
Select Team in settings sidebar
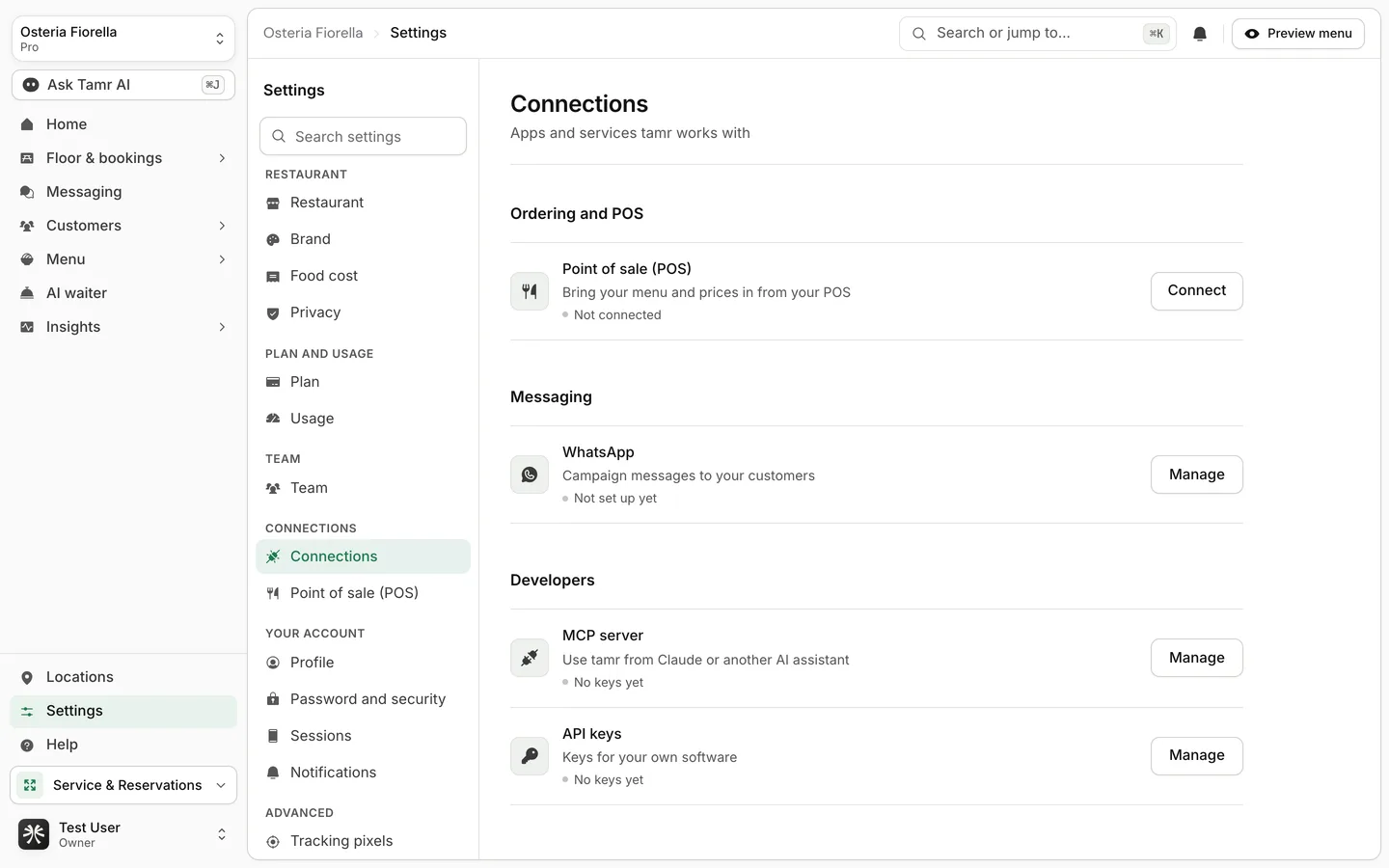click(363, 488)
